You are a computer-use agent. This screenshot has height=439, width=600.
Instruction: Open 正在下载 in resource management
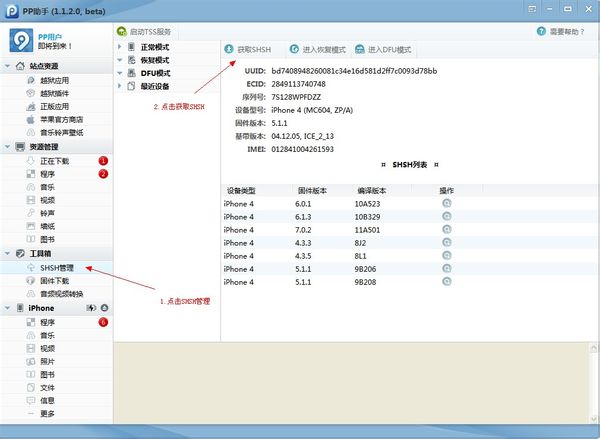pyautogui.click(x=55, y=160)
